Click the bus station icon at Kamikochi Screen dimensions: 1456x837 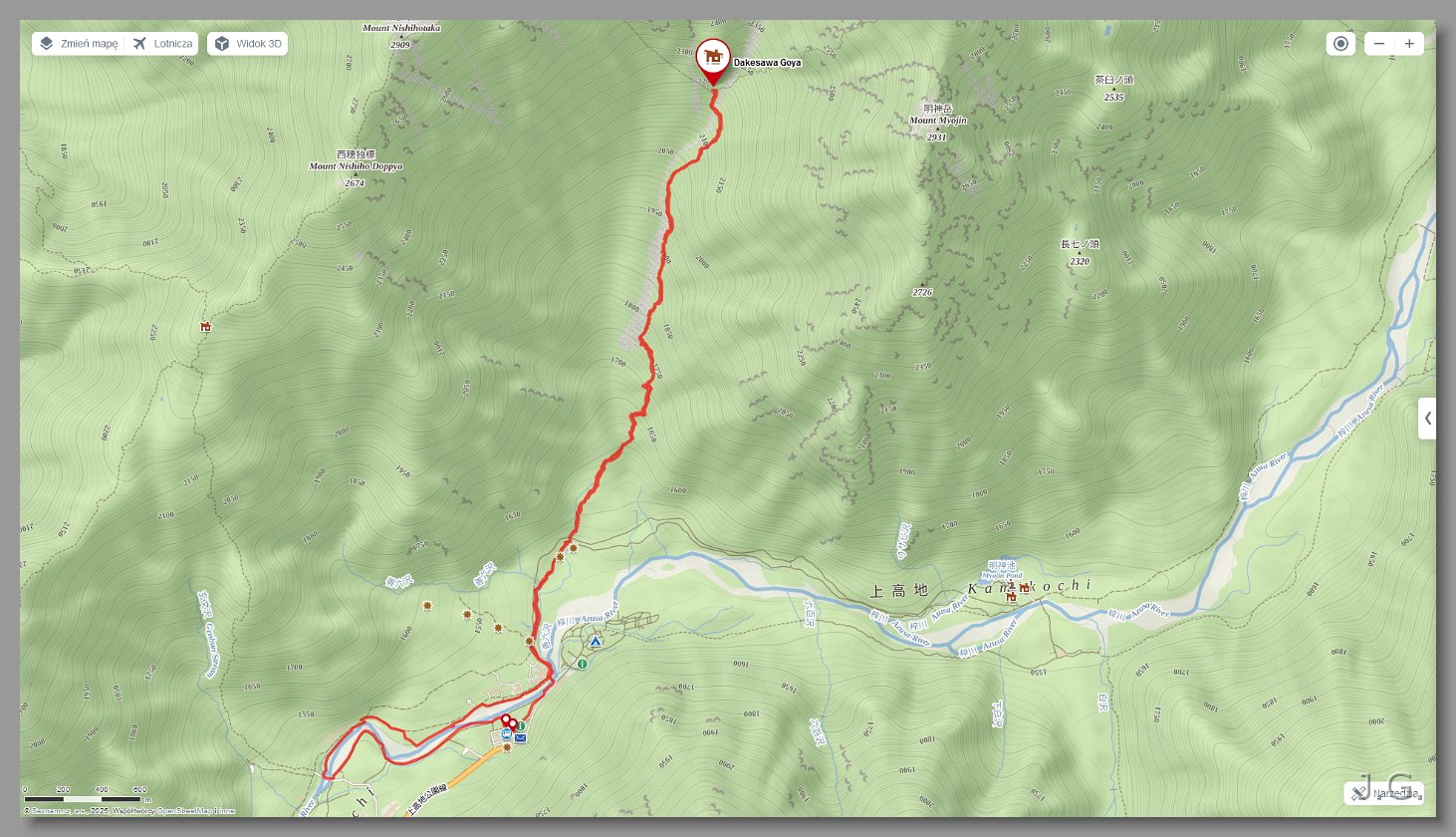(x=507, y=735)
